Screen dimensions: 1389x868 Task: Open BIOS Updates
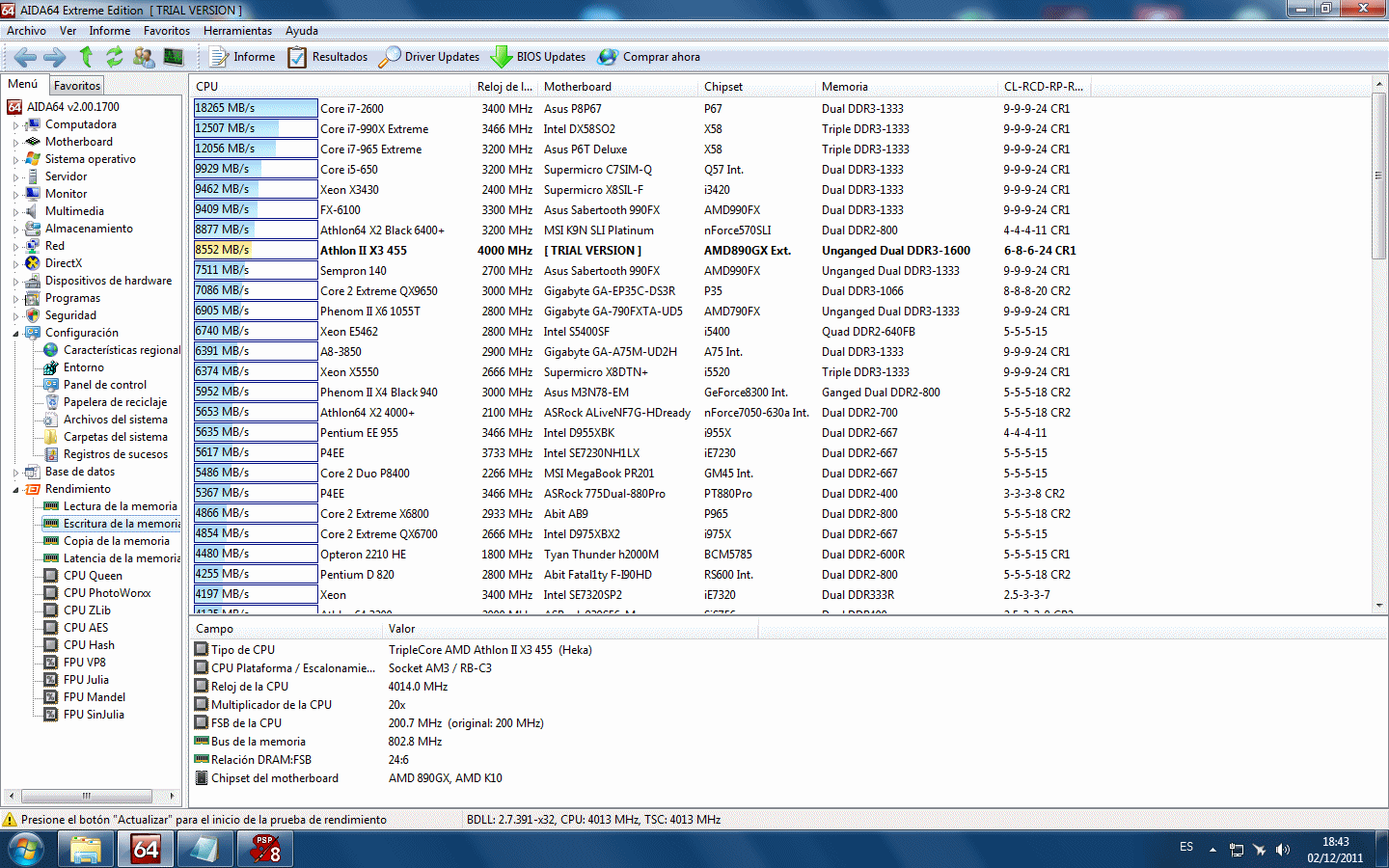[x=538, y=57]
